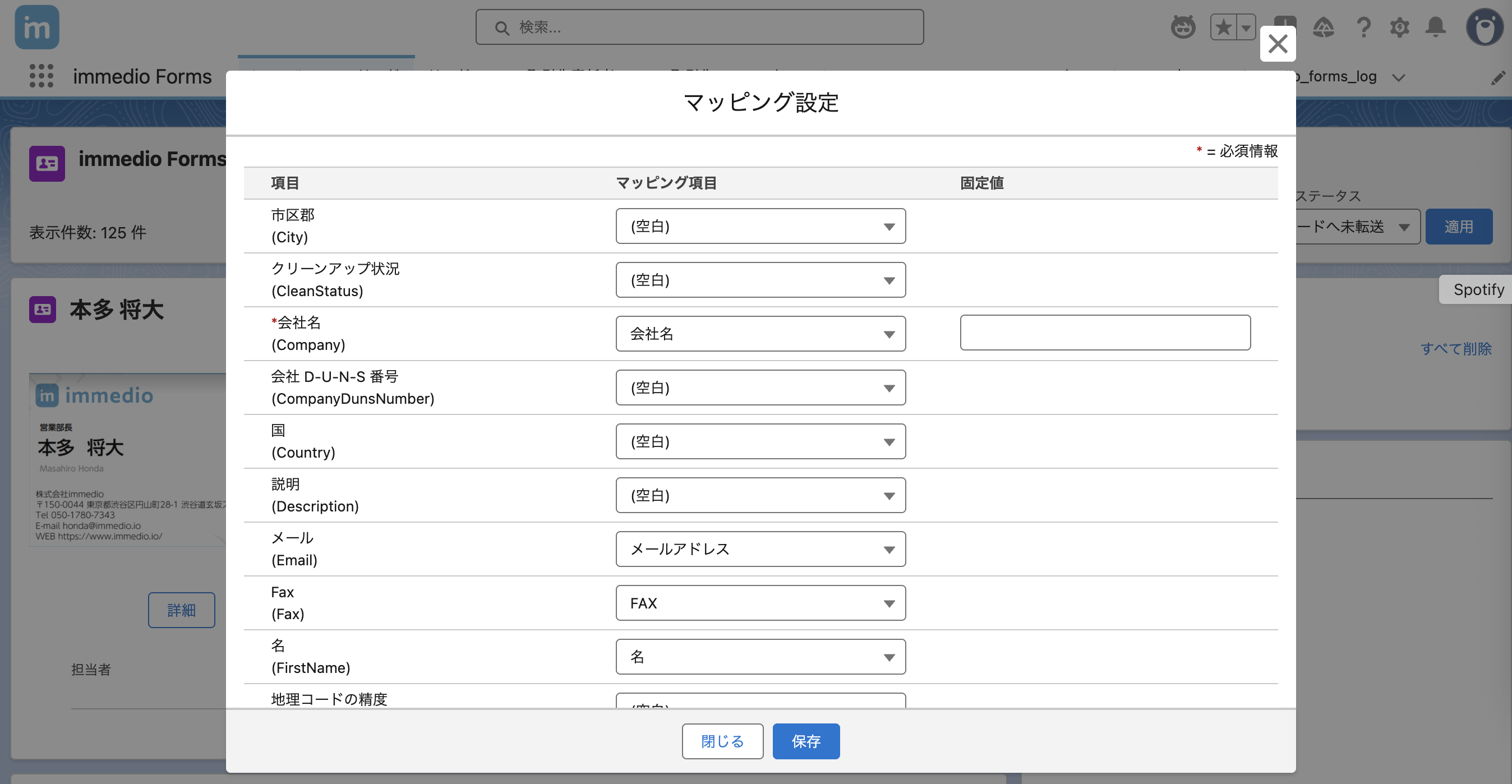This screenshot has height=784, width=1512.
Task: Open the setup gear icon
Action: 1399,27
